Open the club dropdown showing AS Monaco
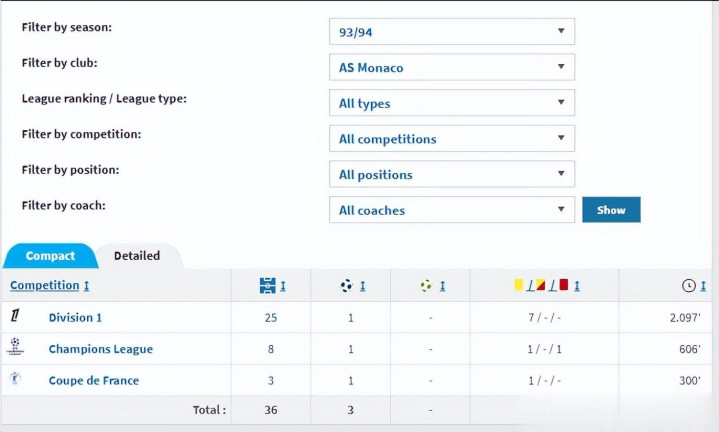Viewport: 719px width, 432px height. (x=451, y=68)
